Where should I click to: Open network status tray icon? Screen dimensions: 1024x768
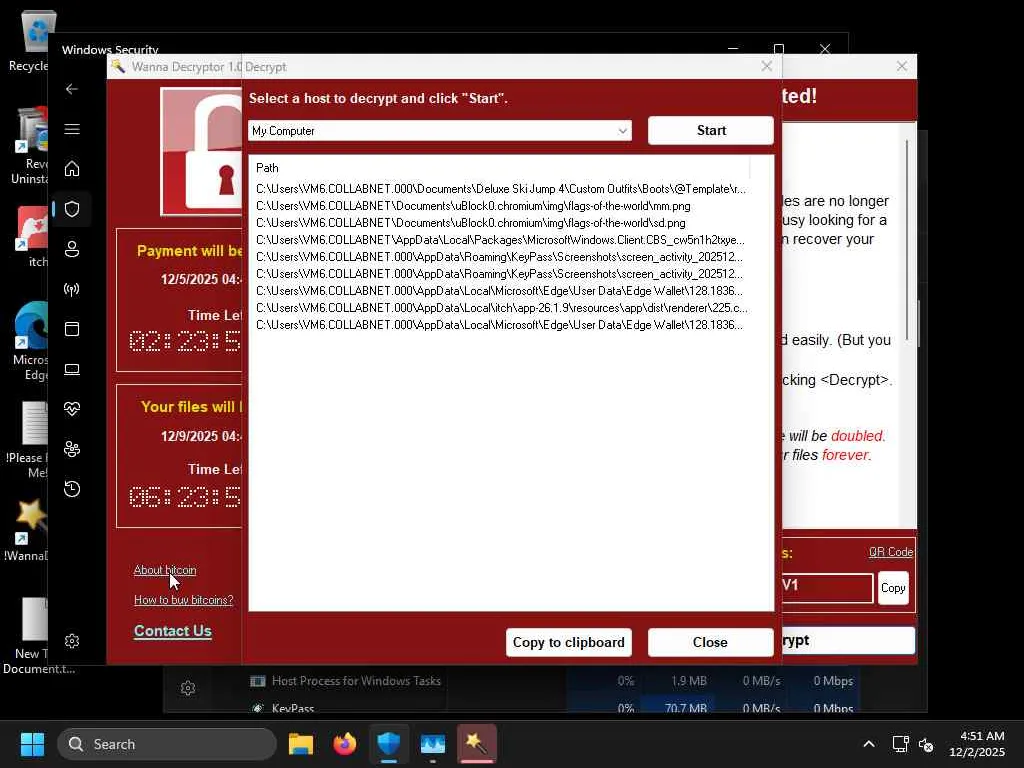pyautogui.click(x=901, y=744)
